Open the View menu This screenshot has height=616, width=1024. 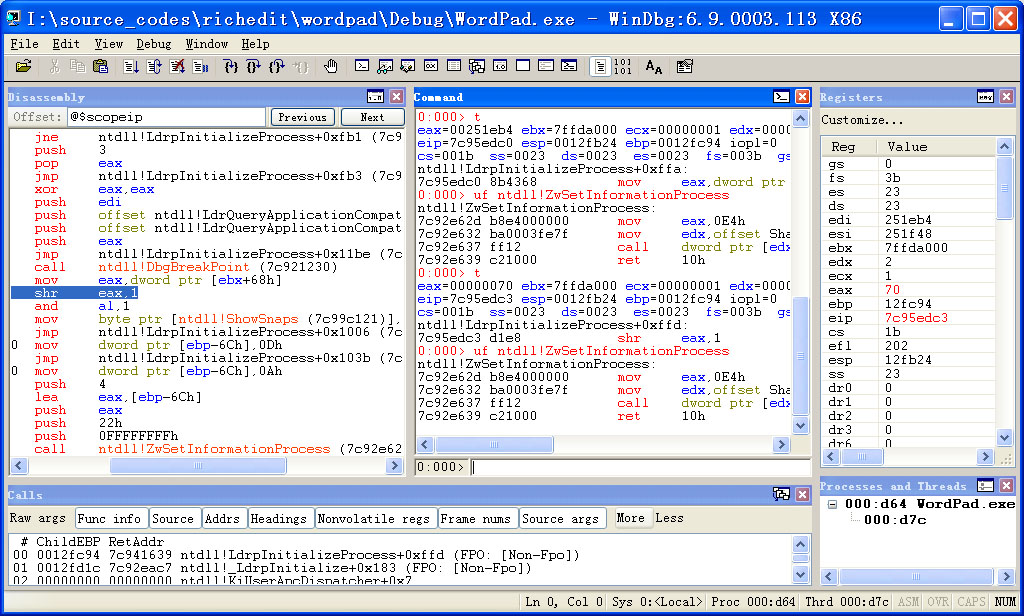click(x=108, y=44)
